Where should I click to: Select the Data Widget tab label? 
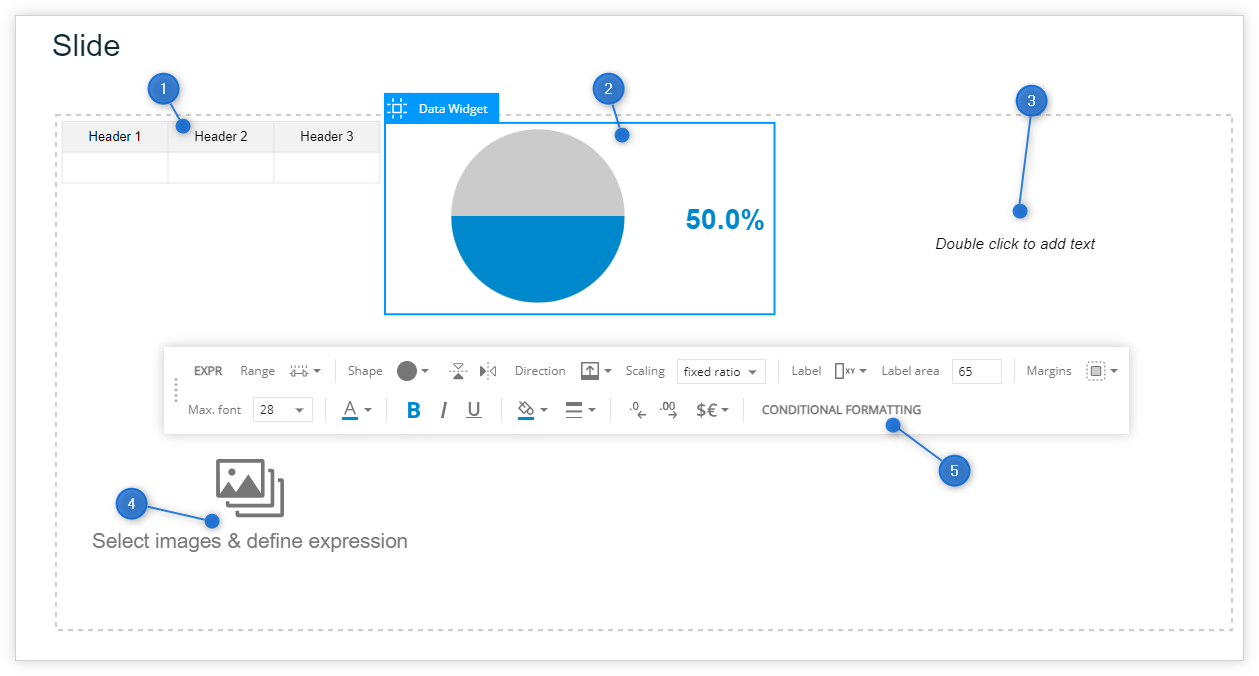(x=453, y=108)
